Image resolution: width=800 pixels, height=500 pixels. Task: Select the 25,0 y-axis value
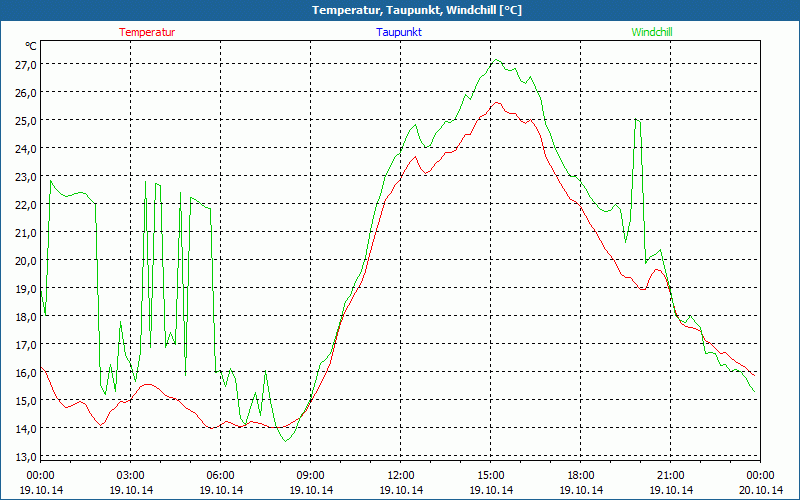tap(26, 120)
